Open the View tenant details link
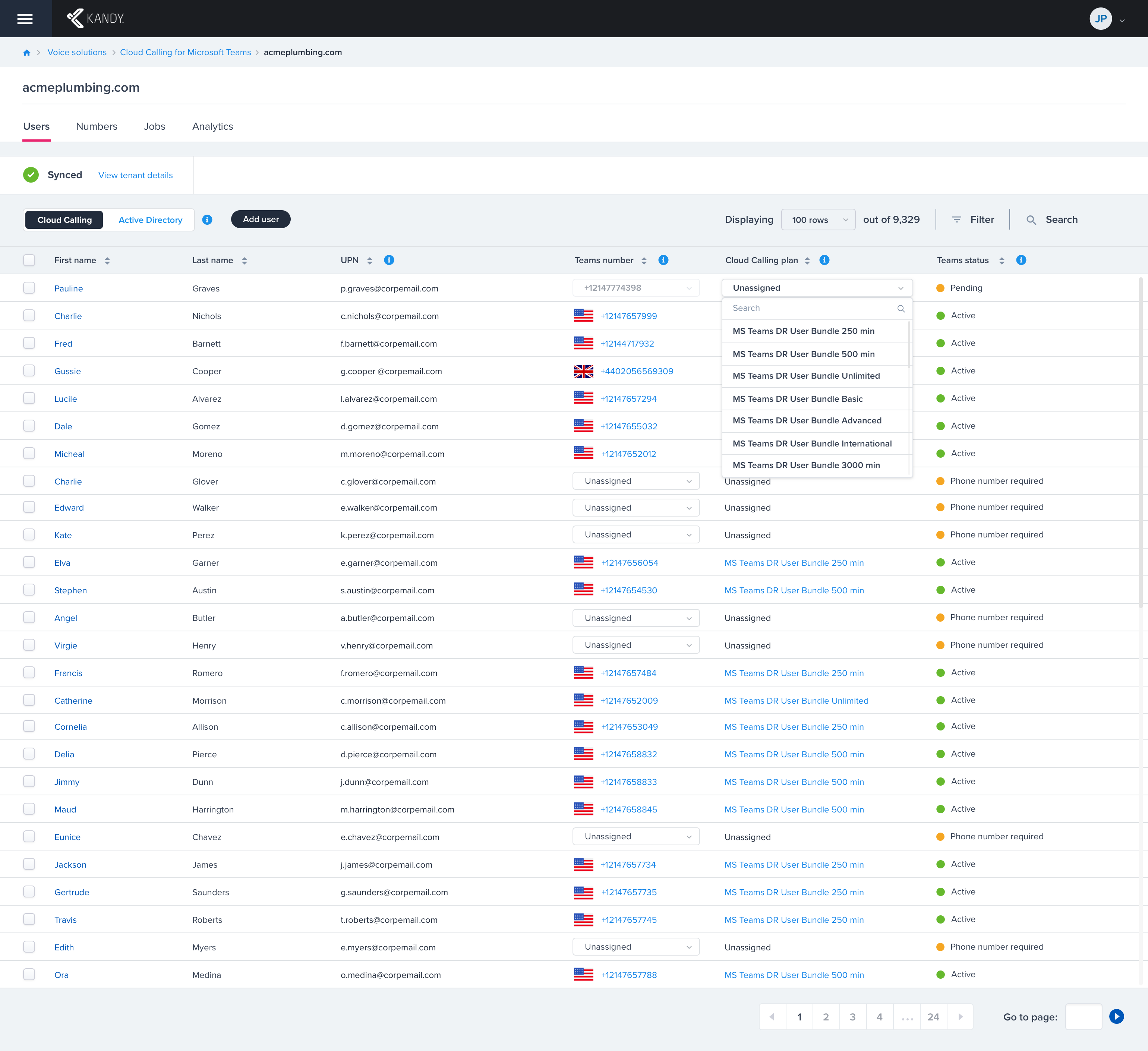Viewport: 1148px width, 1051px height. click(136, 176)
